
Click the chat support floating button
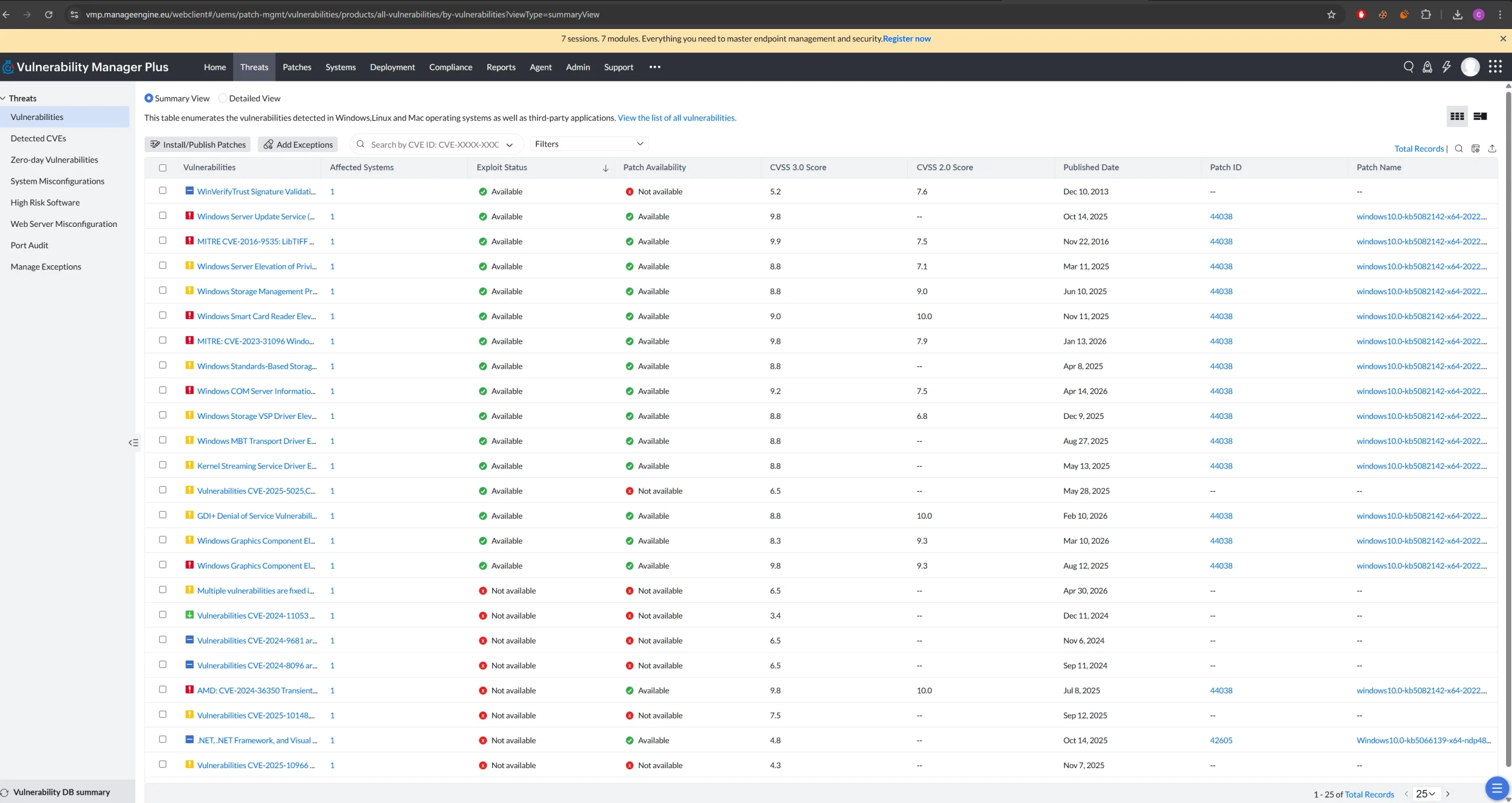point(1497,788)
